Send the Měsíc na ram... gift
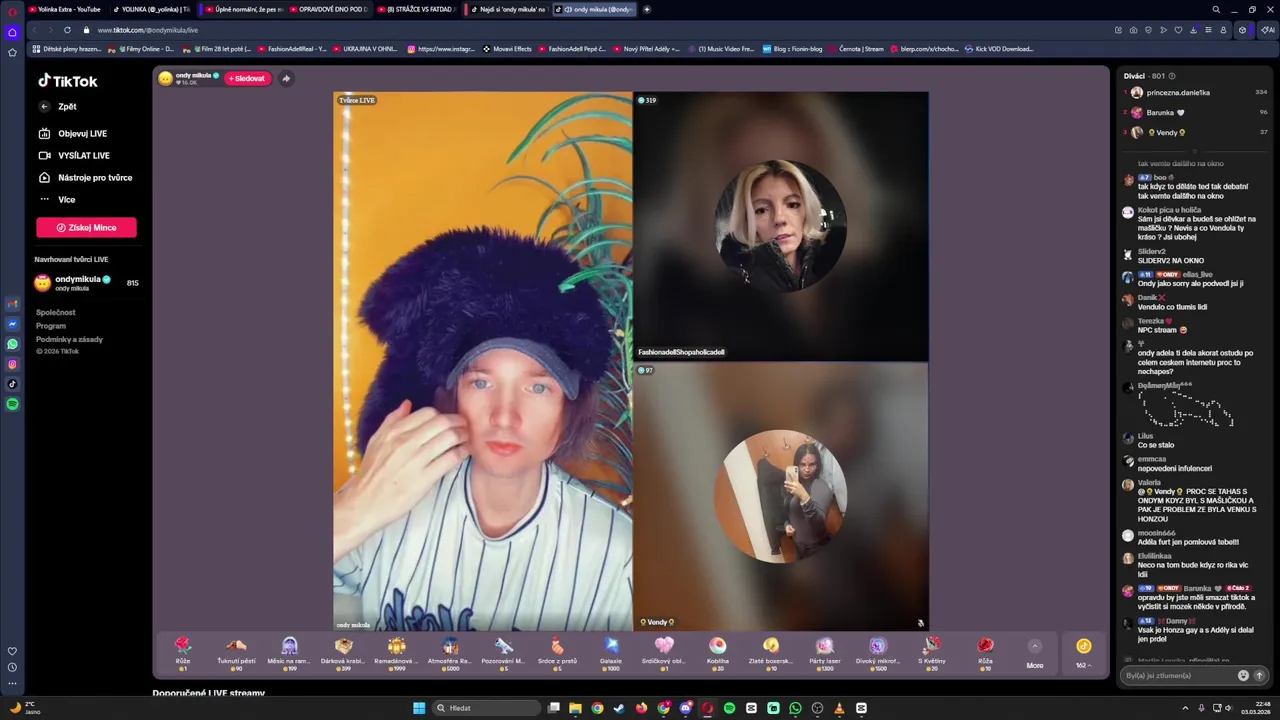This screenshot has height=720, width=1280. (290, 652)
